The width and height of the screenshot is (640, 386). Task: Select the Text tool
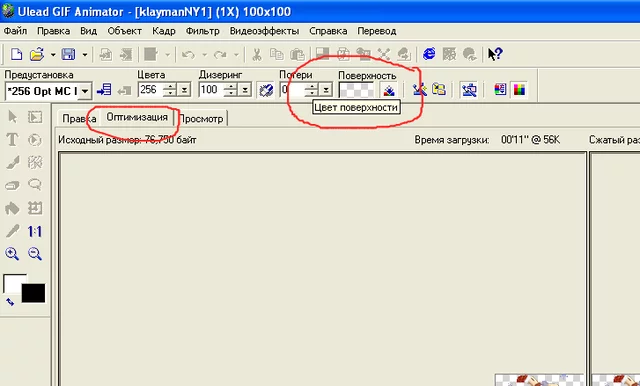coord(12,140)
